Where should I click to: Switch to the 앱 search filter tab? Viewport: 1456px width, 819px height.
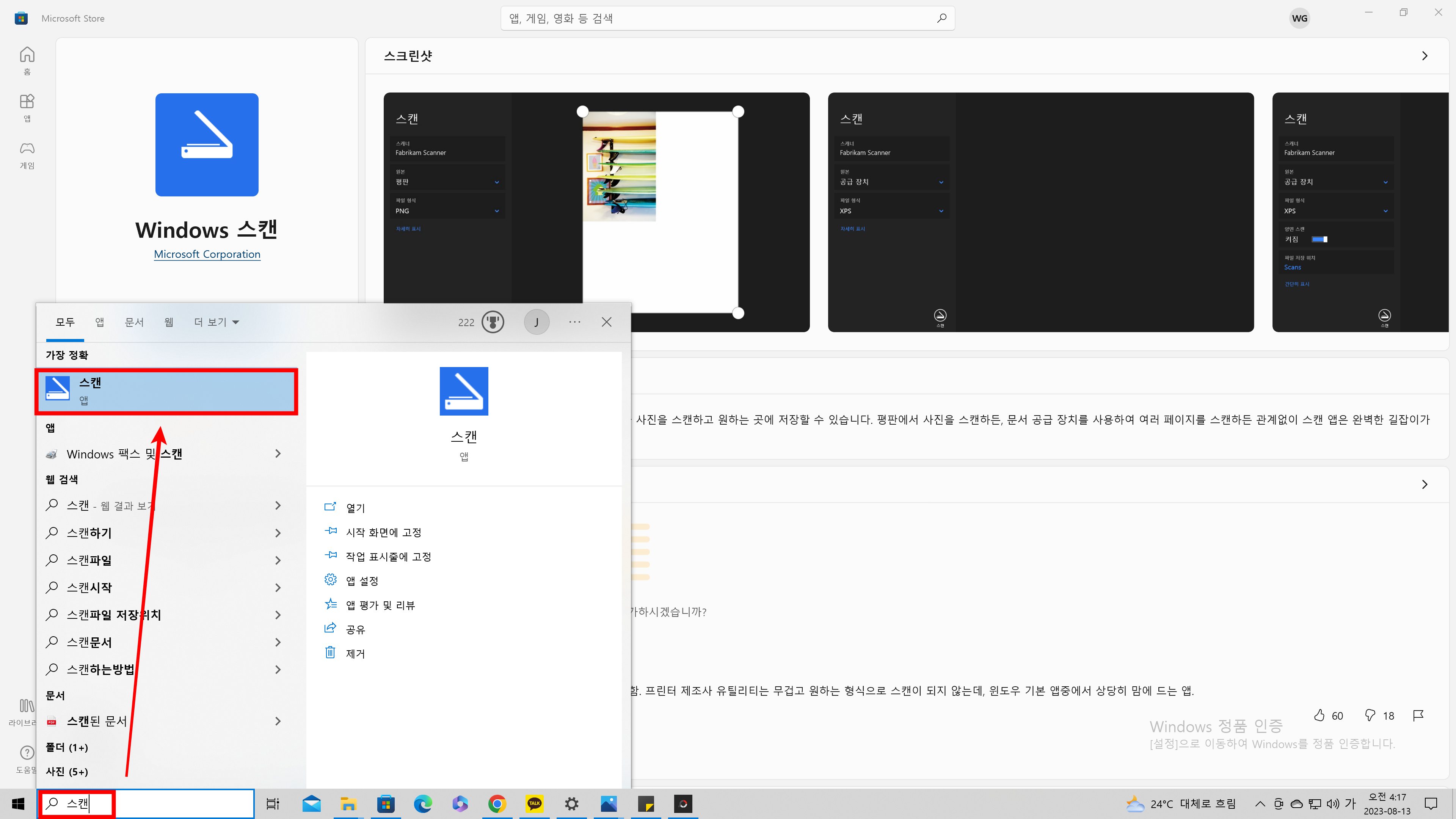(x=99, y=322)
